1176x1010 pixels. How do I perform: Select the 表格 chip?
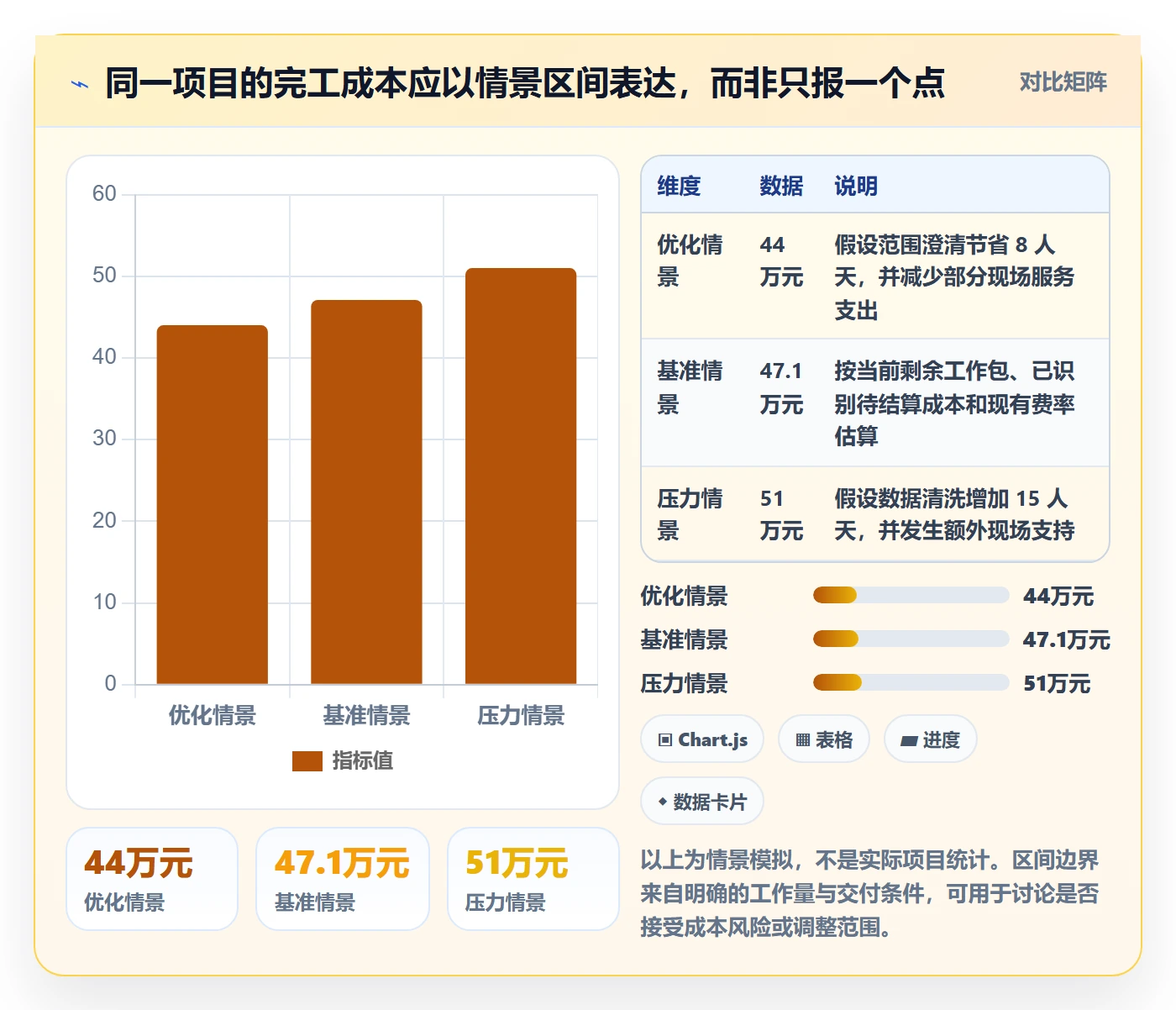tap(824, 739)
